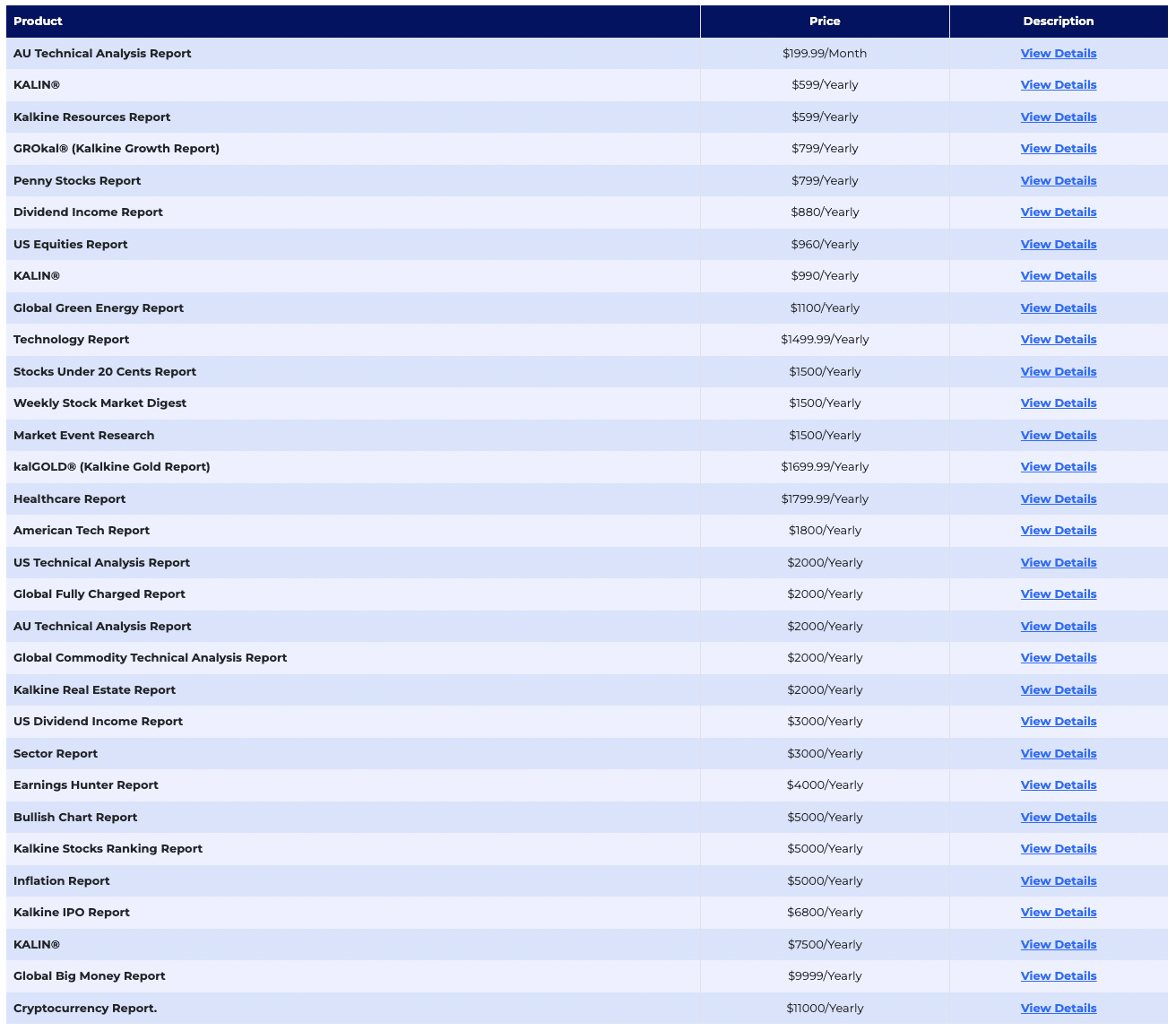Image resolution: width=1176 pixels, height=1031 pixels.
Task: View details of Sector Report
Action: [1059, 753]
